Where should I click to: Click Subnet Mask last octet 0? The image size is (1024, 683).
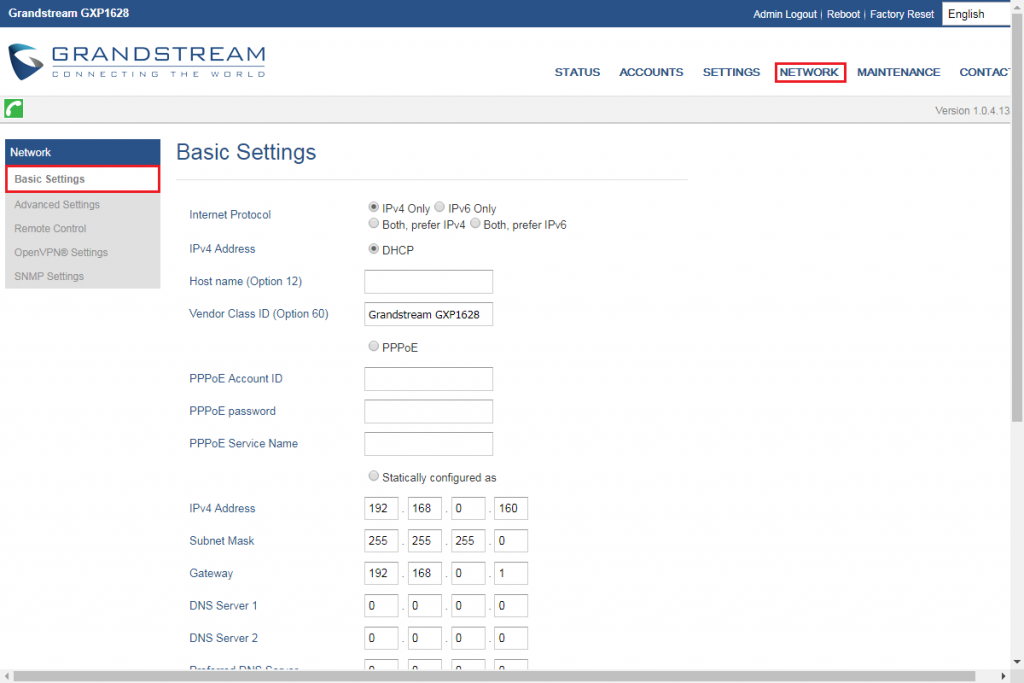[x=511, y=541]
